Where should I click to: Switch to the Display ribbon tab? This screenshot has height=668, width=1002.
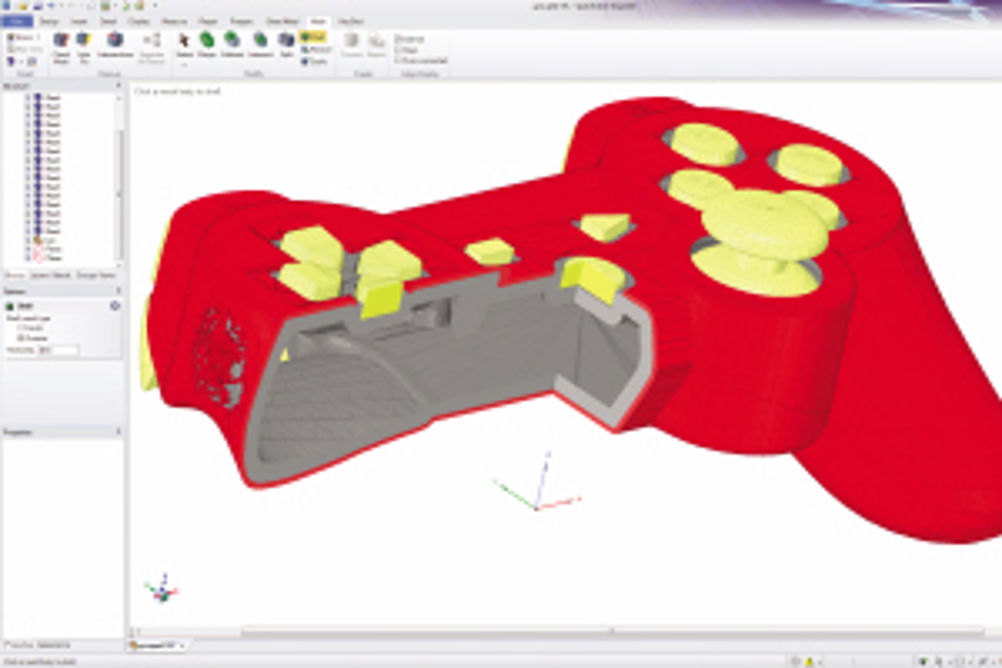[x=138, y=21]
